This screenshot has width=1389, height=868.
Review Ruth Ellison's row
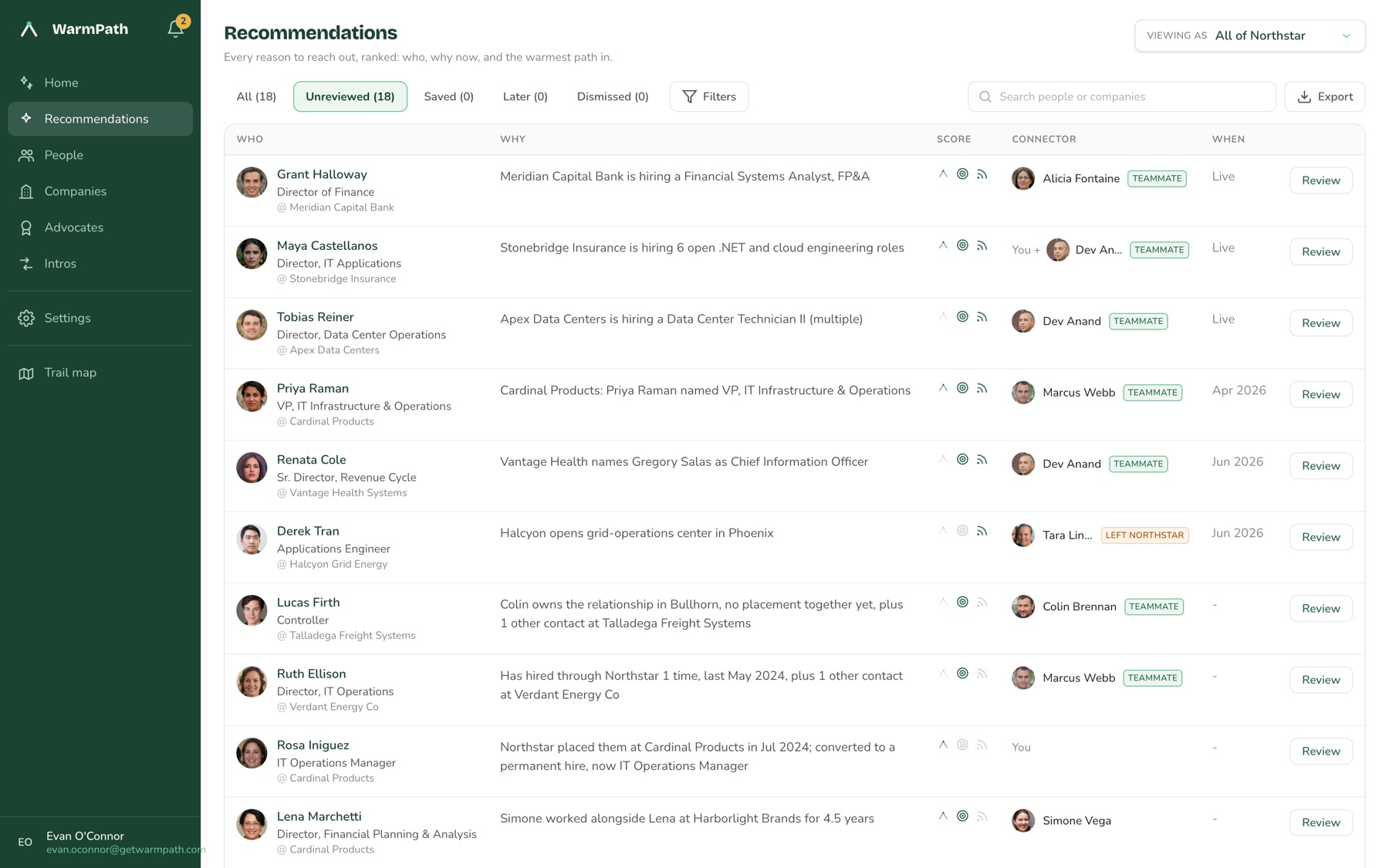tap(1320, 680)
